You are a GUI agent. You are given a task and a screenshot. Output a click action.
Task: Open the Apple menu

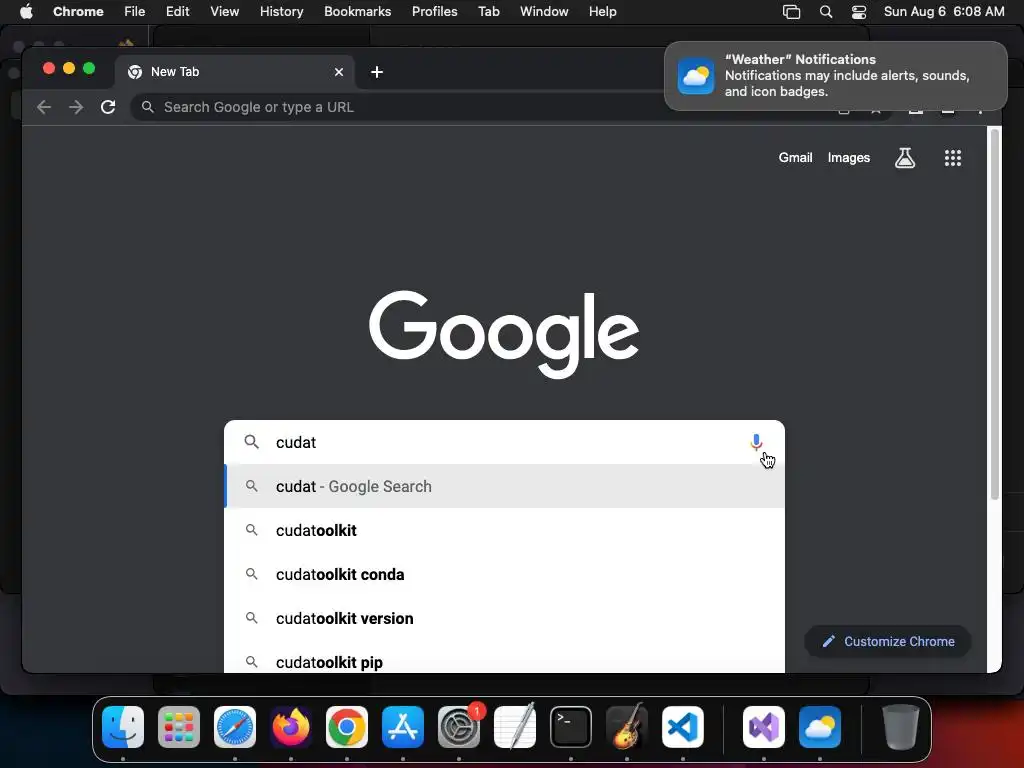(x=26, y=12)
